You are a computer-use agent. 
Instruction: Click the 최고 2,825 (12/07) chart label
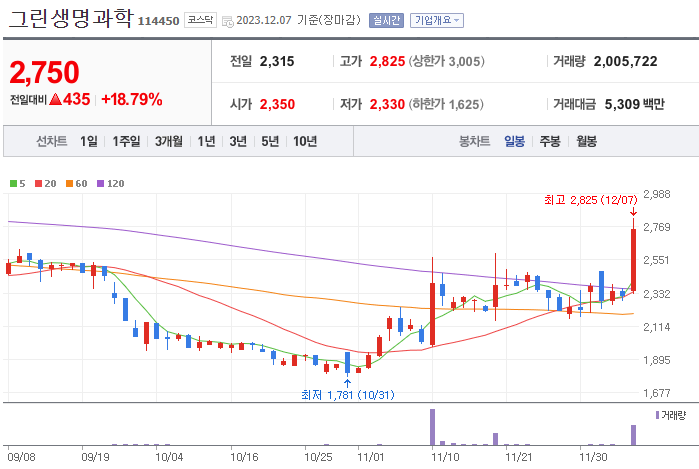[x=591, y=200]
